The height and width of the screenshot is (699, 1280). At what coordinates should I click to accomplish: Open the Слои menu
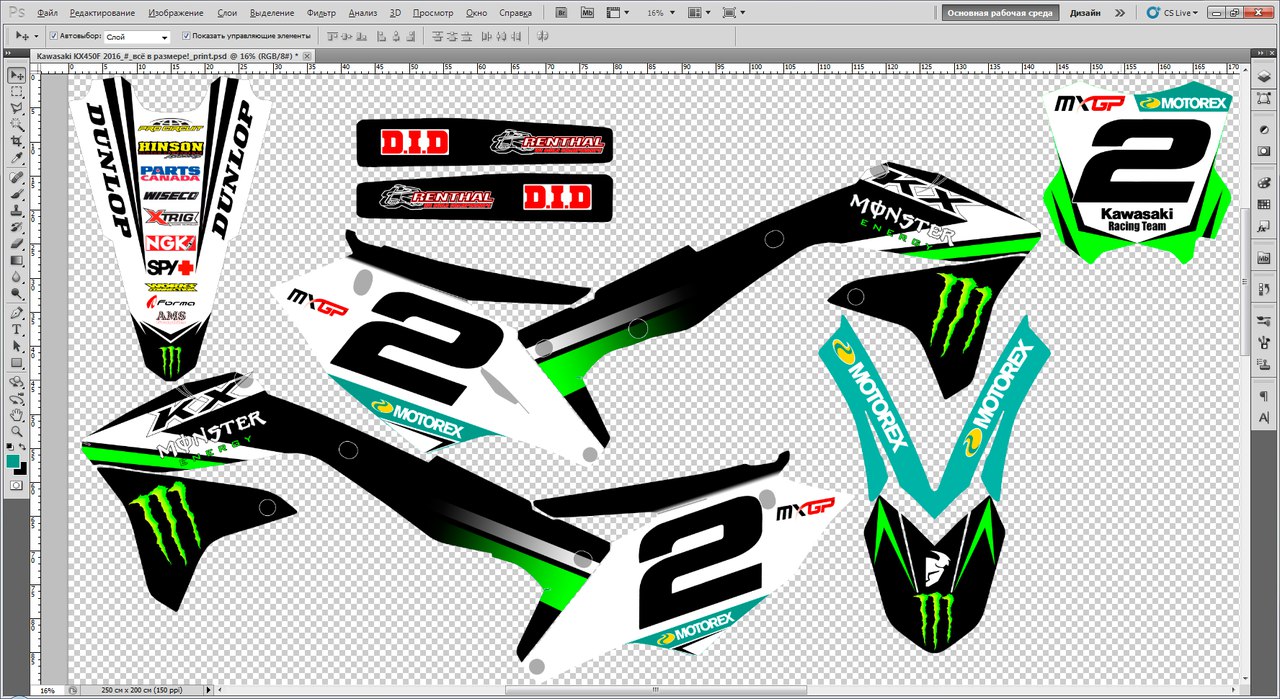click(227, 13)
